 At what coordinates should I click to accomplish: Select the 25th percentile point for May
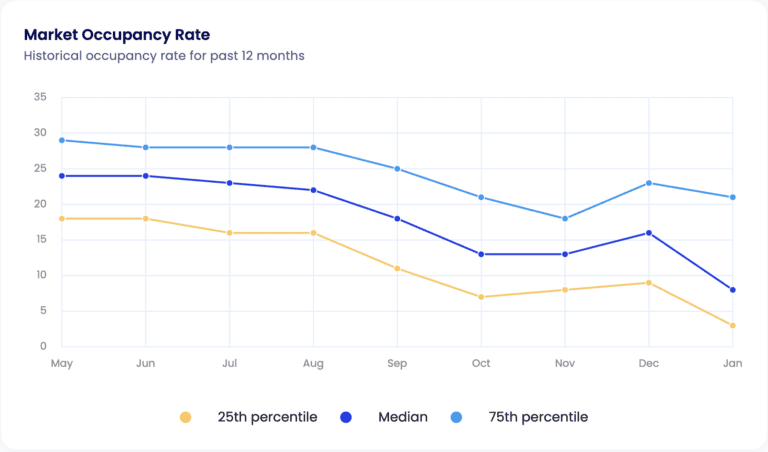click(61, 218)
